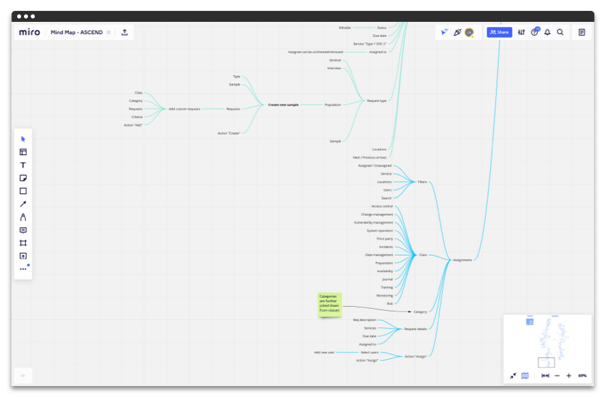
Task: Select the 'Third party' node
Action: point(385,239)
